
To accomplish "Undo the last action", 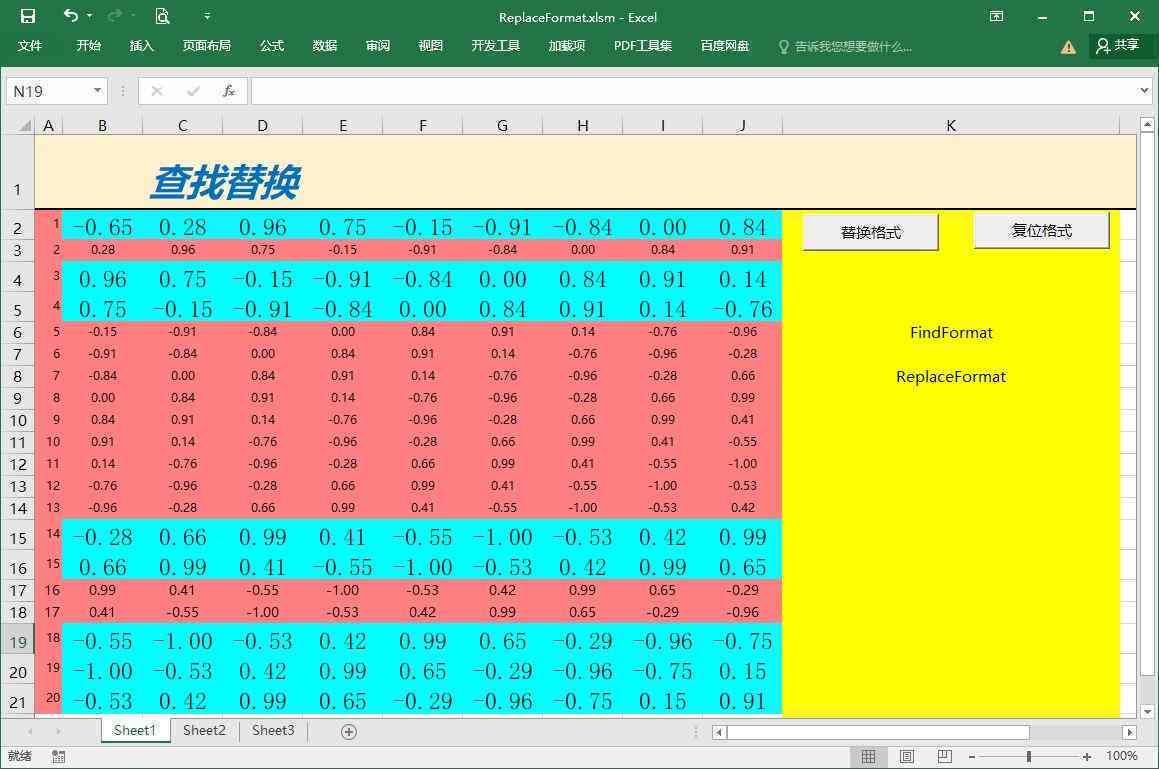I will [x=70, y=16].
